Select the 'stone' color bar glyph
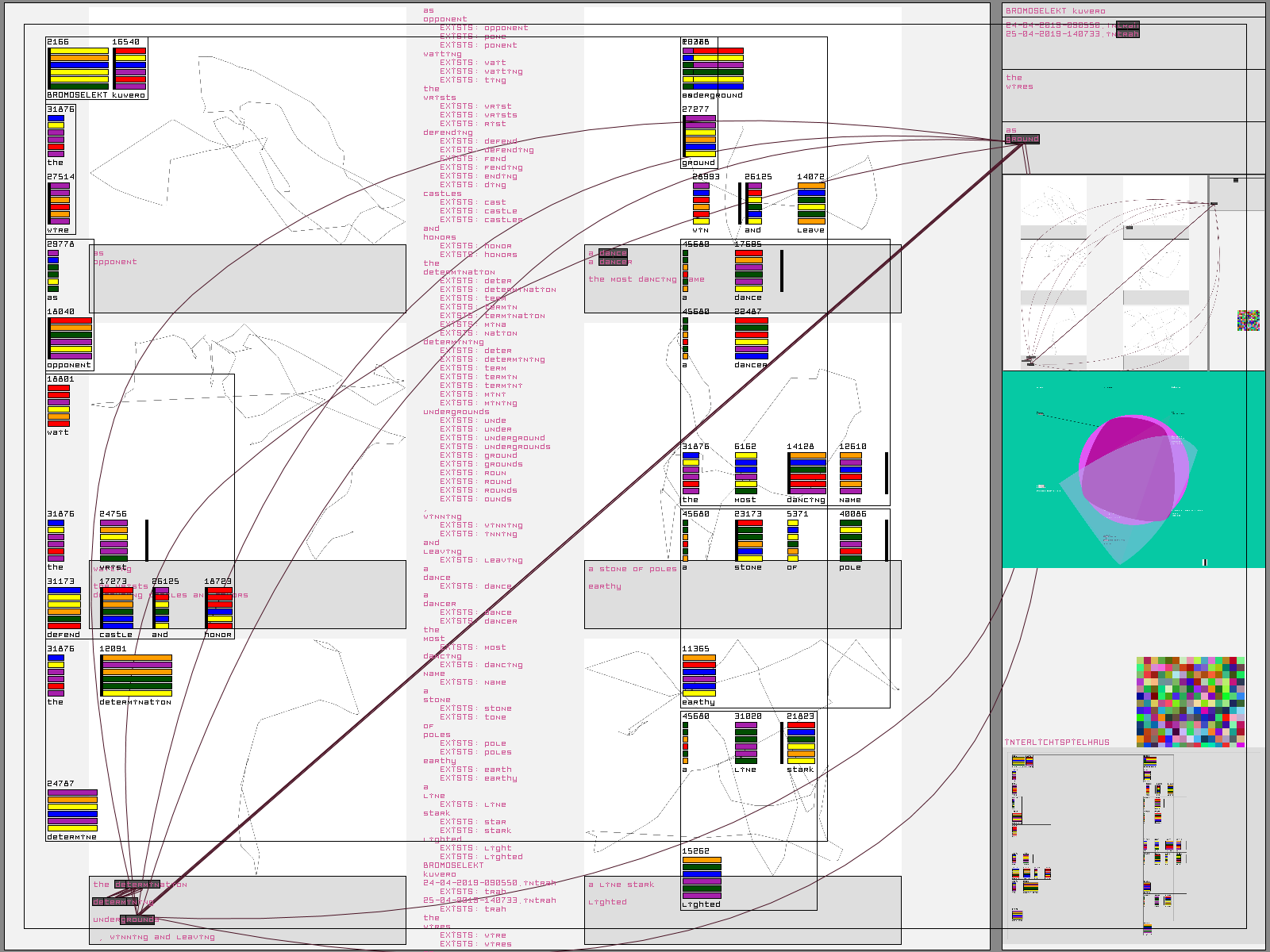The image size is (1270, 952). 749,540
